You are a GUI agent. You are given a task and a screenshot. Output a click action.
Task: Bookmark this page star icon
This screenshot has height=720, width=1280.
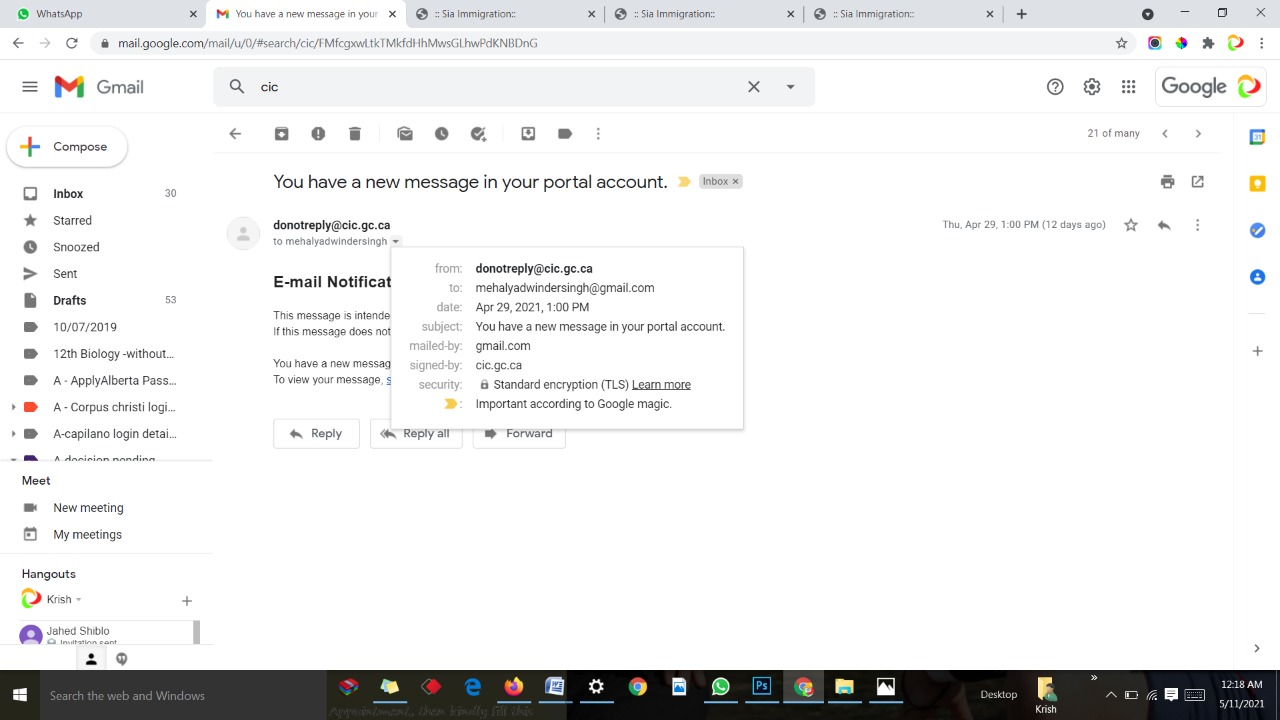click(1121, 43)
